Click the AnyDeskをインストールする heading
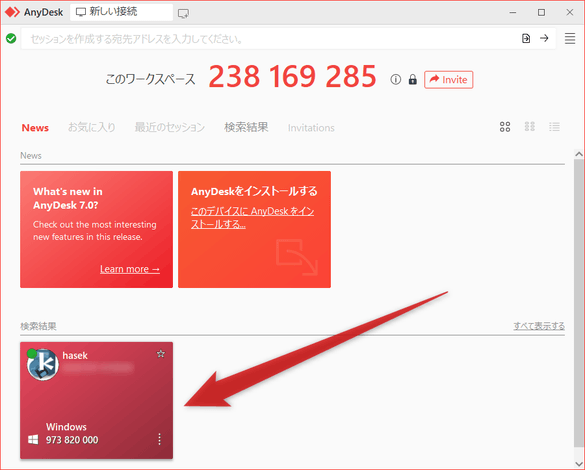The width and height of the screenshot is (585, 470). (x=254, y=191)
